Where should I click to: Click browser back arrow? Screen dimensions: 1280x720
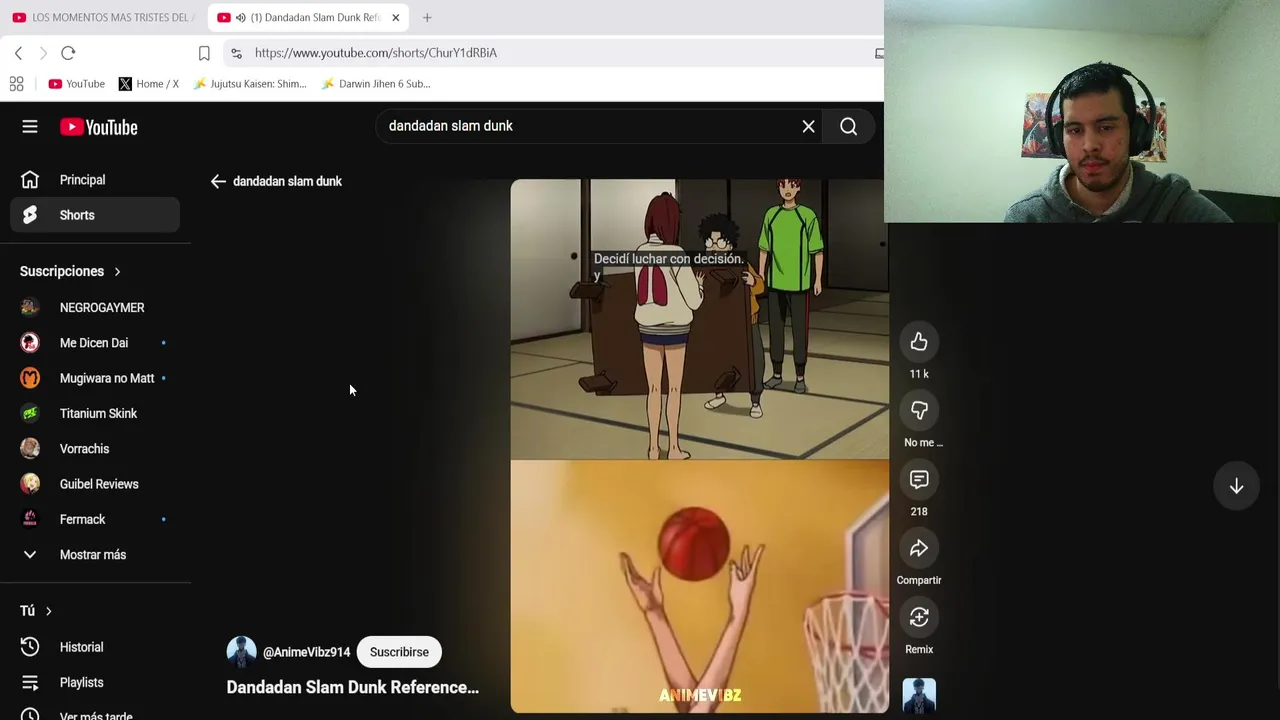pos(18,53)
